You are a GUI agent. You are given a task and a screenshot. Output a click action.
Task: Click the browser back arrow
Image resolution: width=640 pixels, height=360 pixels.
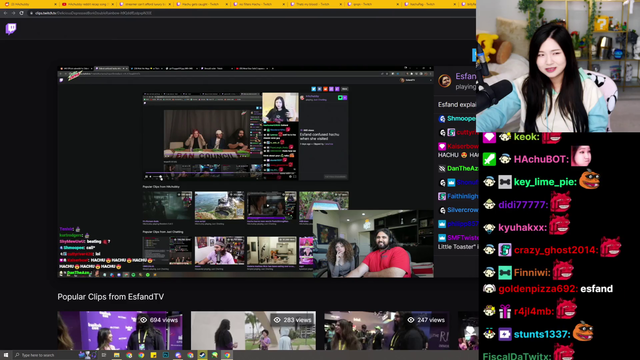point(5,13)
